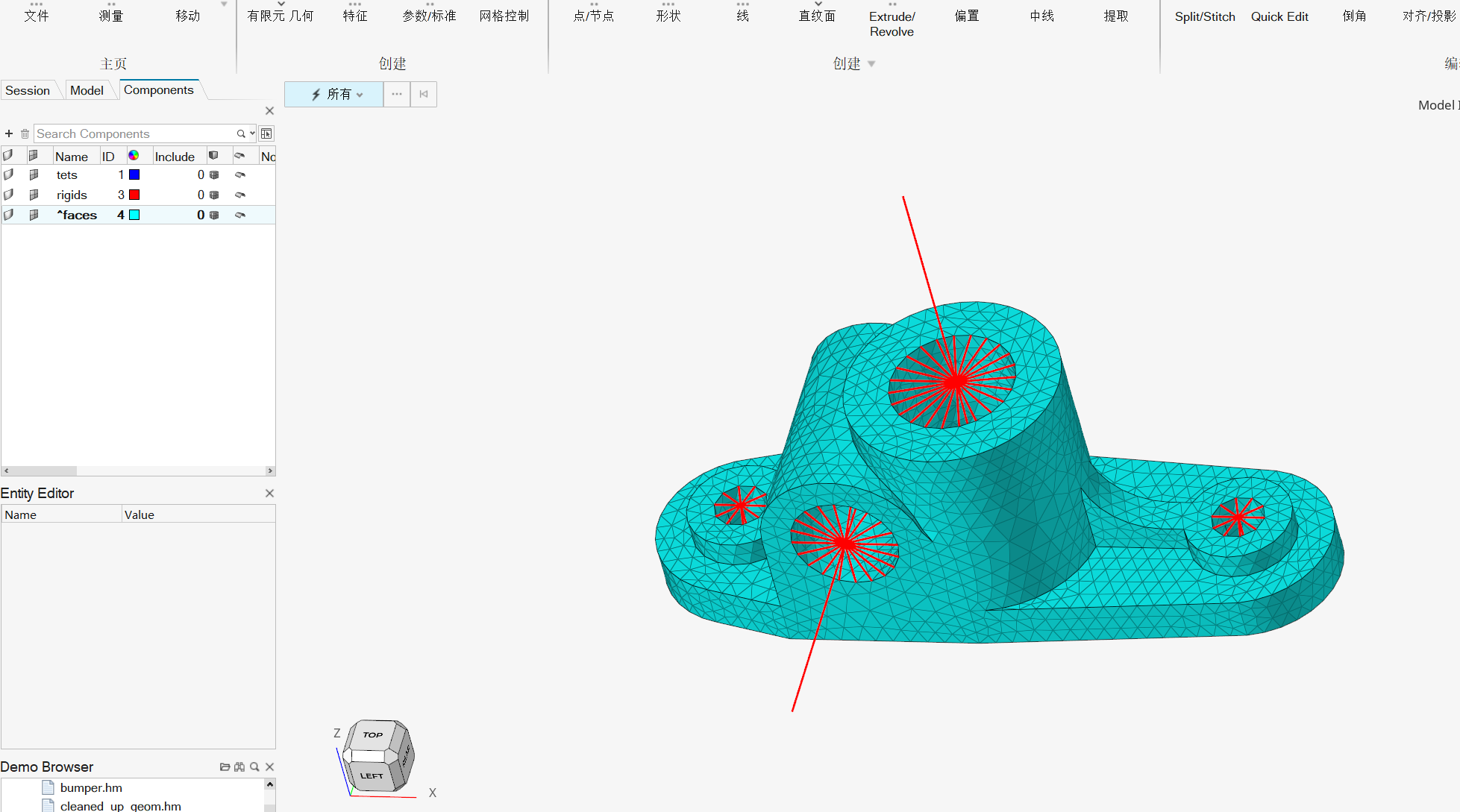The width and height of the screenshot is (1460, 812).
Task: Click the cyan color swatch of ^faces
Action: [134, 215]
